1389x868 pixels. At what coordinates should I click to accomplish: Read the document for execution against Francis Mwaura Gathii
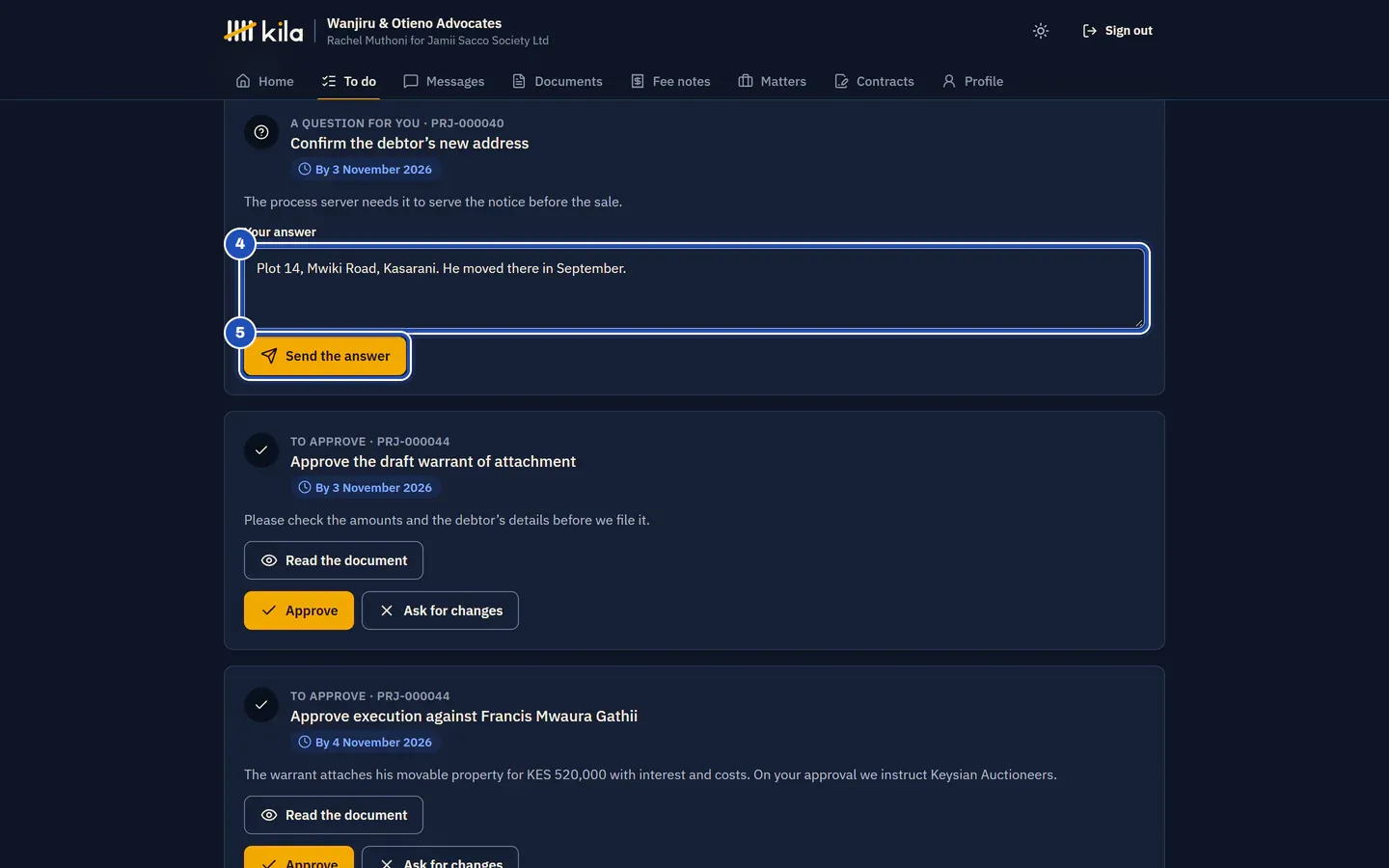tap(334, 815)
